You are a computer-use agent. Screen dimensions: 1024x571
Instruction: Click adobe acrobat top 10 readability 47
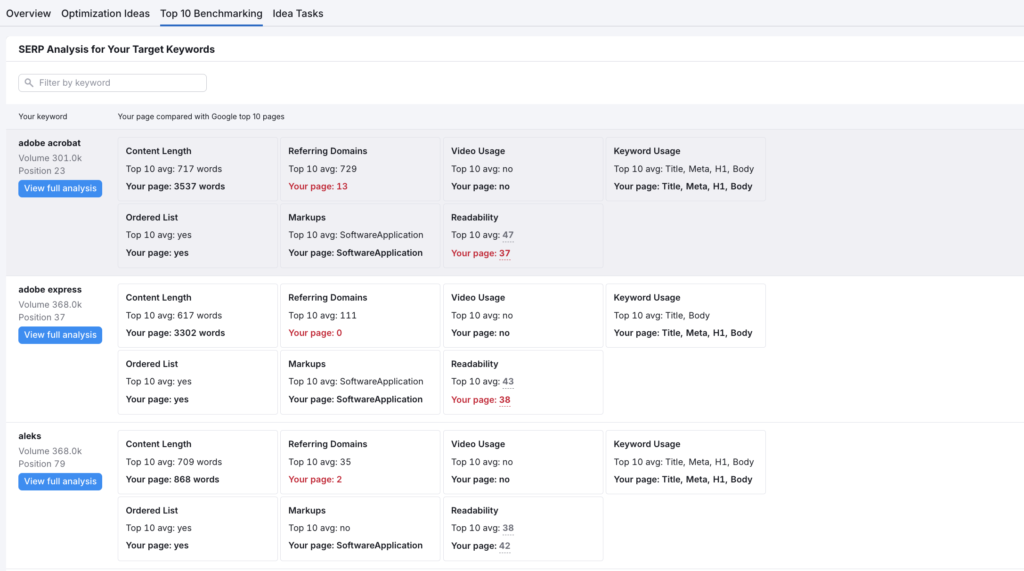pyautogui.click(x=508, y=235)
